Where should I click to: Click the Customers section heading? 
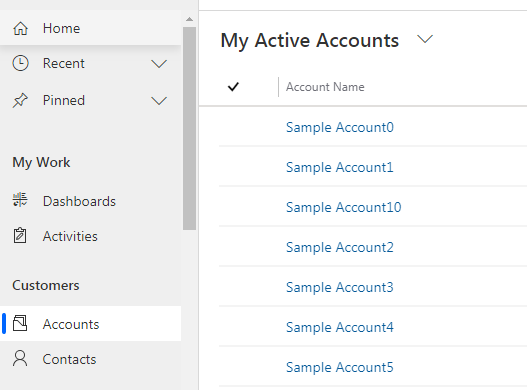coord(46,285)
